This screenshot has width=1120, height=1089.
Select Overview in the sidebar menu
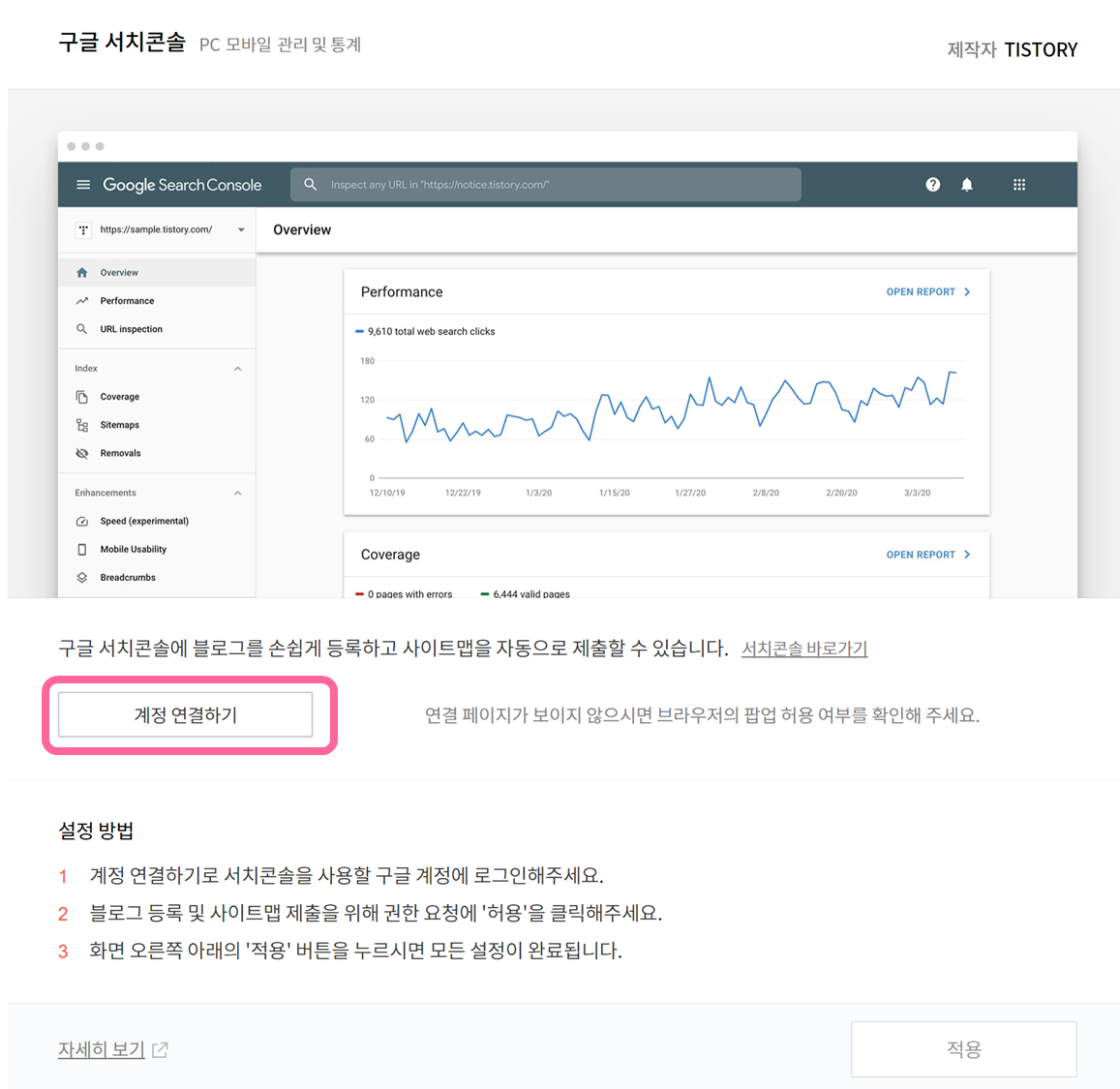point(118,272)
